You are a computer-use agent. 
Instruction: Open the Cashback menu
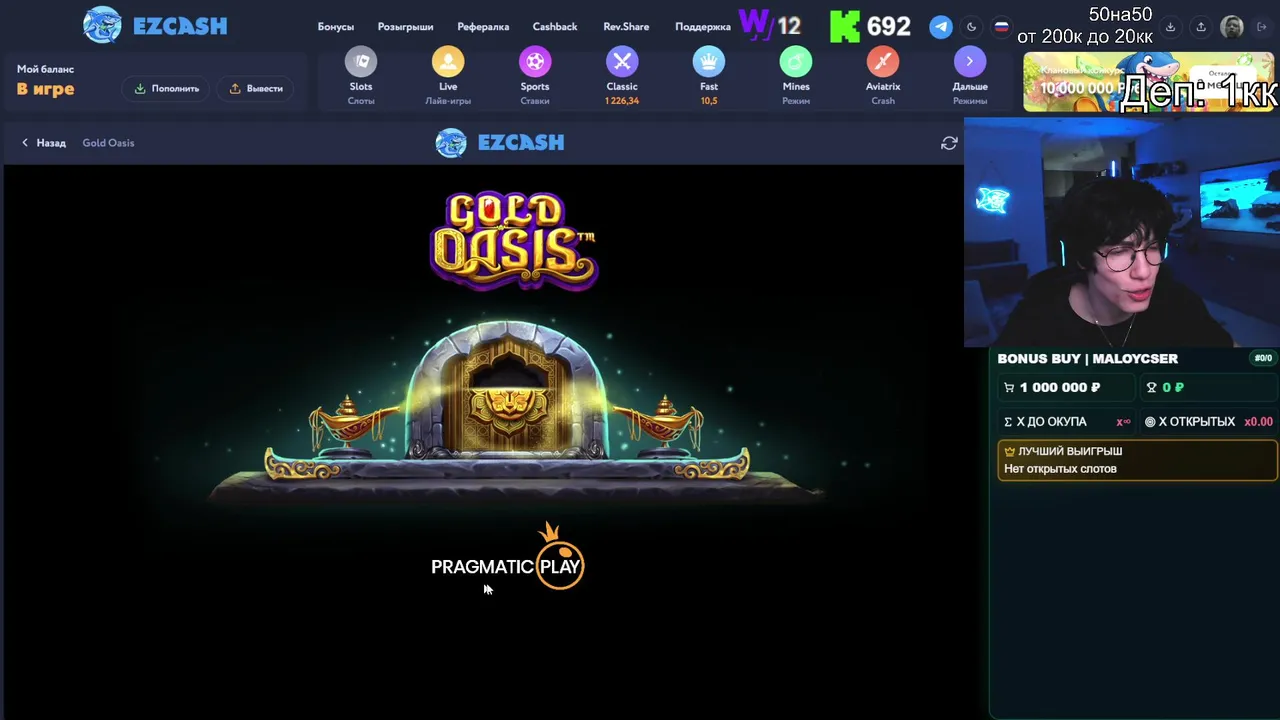pos(555,27)
